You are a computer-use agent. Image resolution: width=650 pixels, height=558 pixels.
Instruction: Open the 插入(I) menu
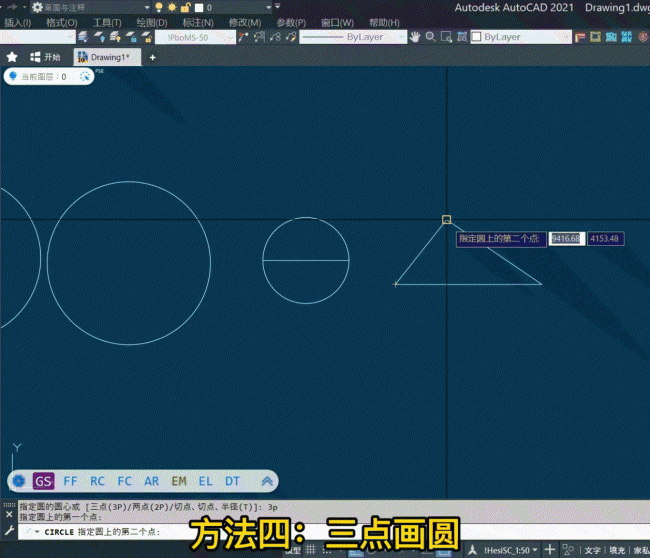pos(17,23)
